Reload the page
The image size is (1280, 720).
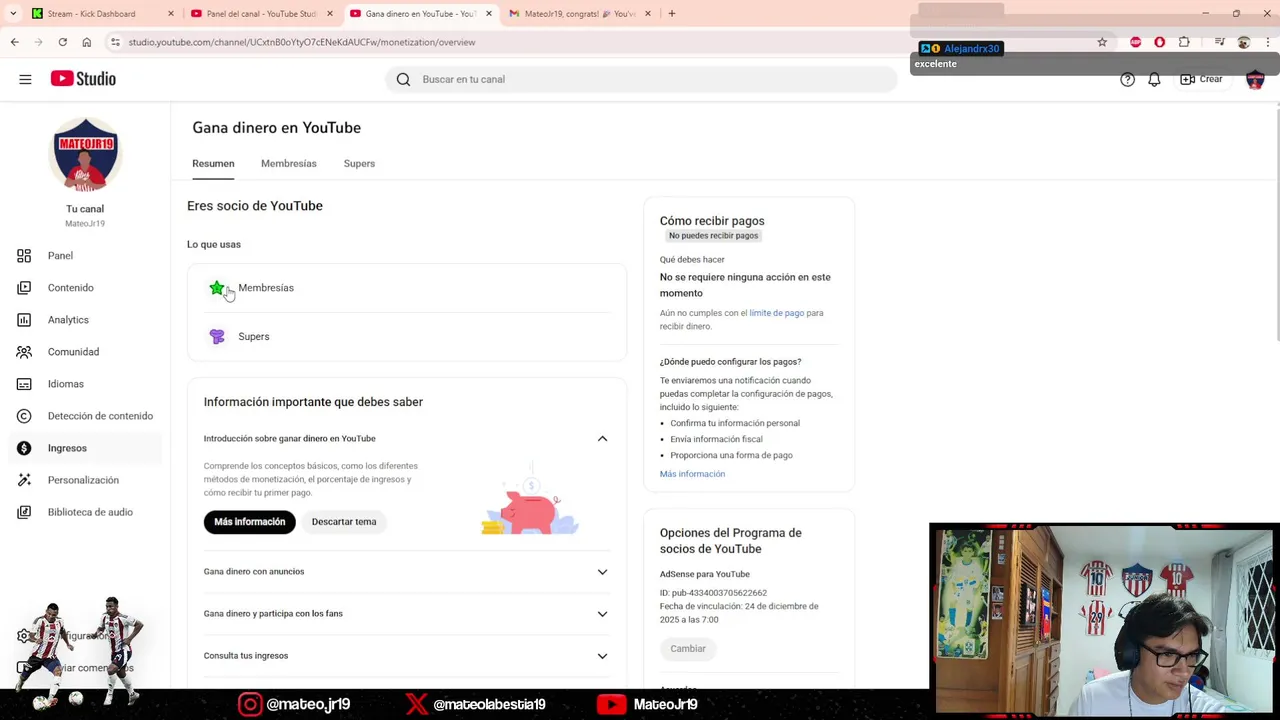pos(62,42)
